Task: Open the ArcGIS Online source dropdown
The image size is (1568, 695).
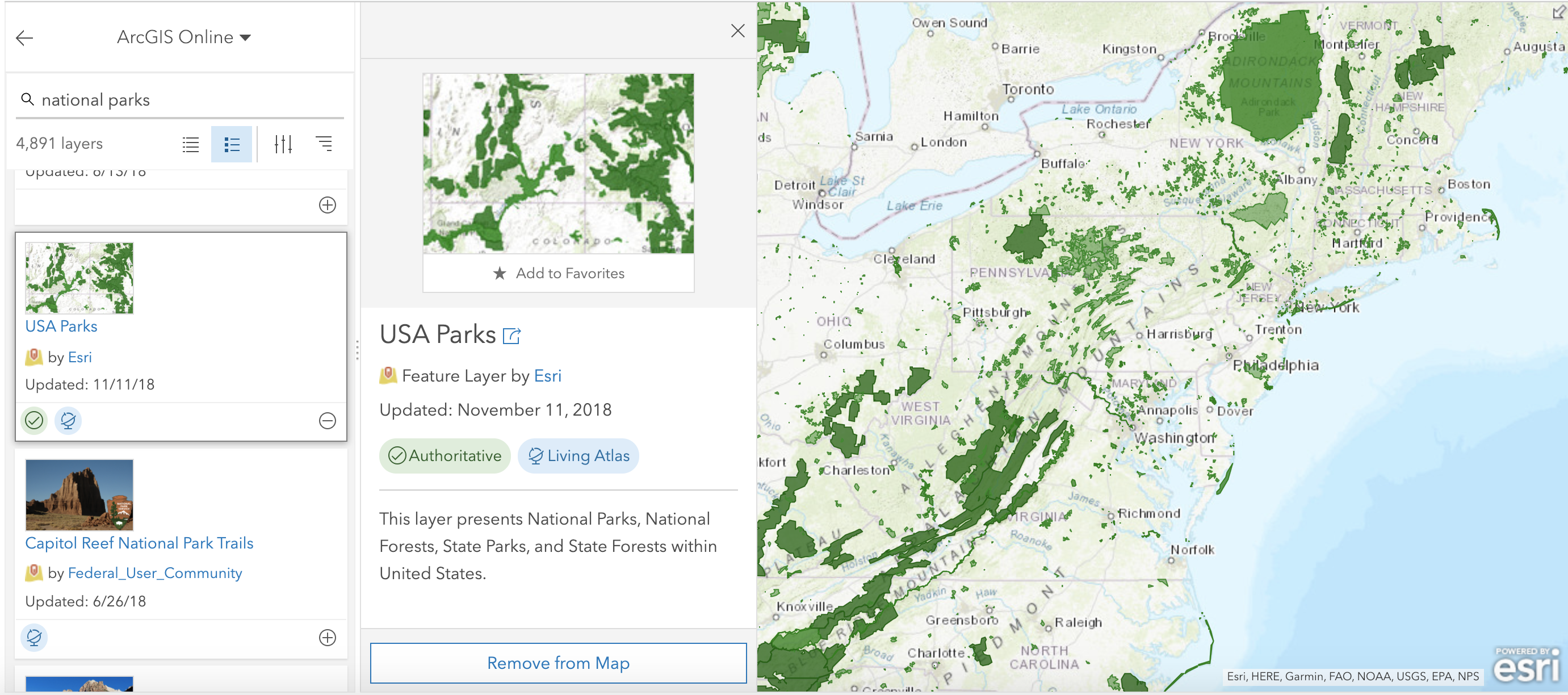Action: pos(184,37)
